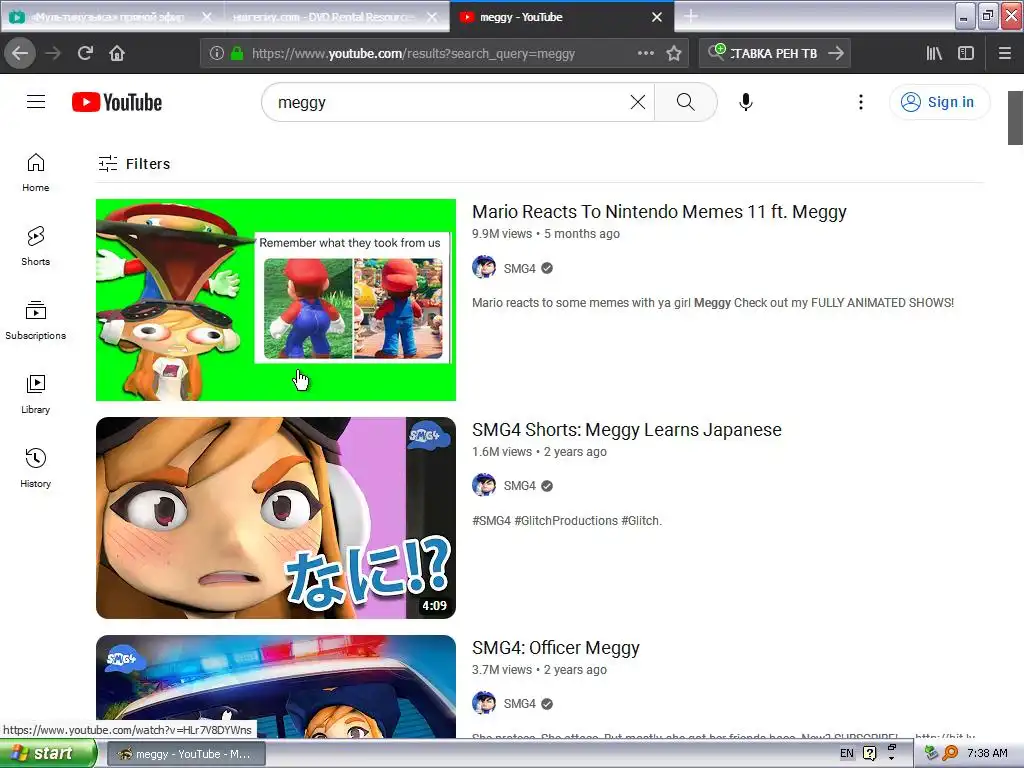Open SMG4 channel under Meggy Learns Japanese
Viewport: 1024px width, 768px height.
point(519,486)
